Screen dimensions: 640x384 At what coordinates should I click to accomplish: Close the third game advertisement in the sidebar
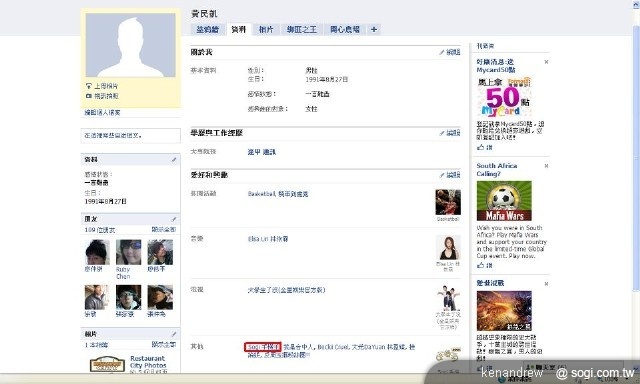(546, 284)
